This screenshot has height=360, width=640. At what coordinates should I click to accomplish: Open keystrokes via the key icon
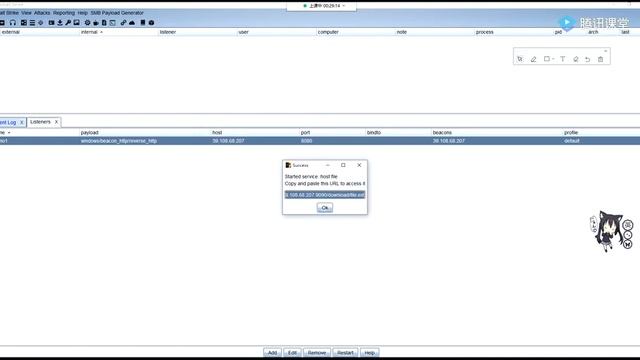pyautogui.click(x=68, y=23)
